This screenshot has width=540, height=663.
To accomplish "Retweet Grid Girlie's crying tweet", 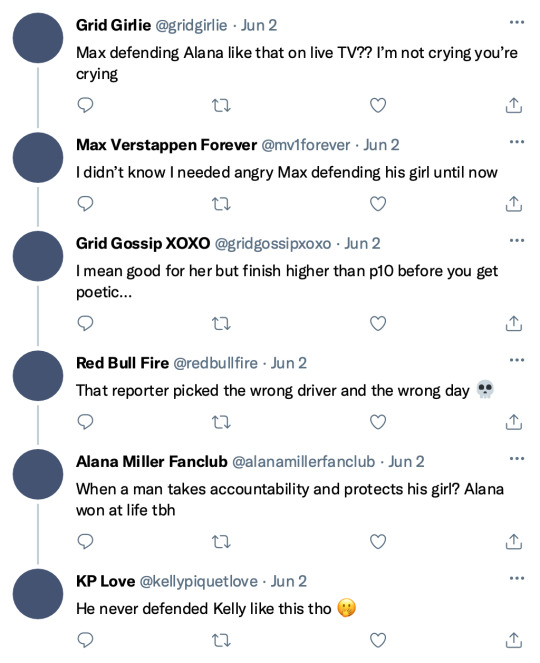I will [x=221, y=105].
